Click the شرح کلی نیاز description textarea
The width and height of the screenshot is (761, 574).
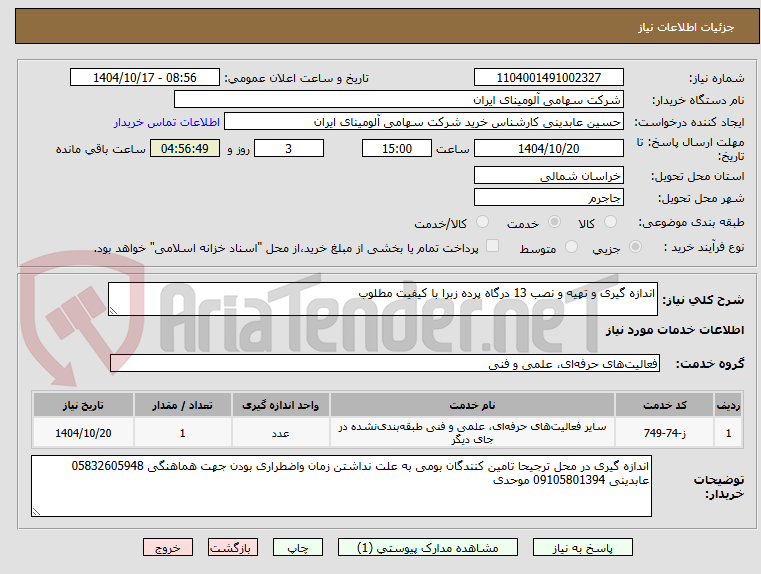click(x=383, y=299)
